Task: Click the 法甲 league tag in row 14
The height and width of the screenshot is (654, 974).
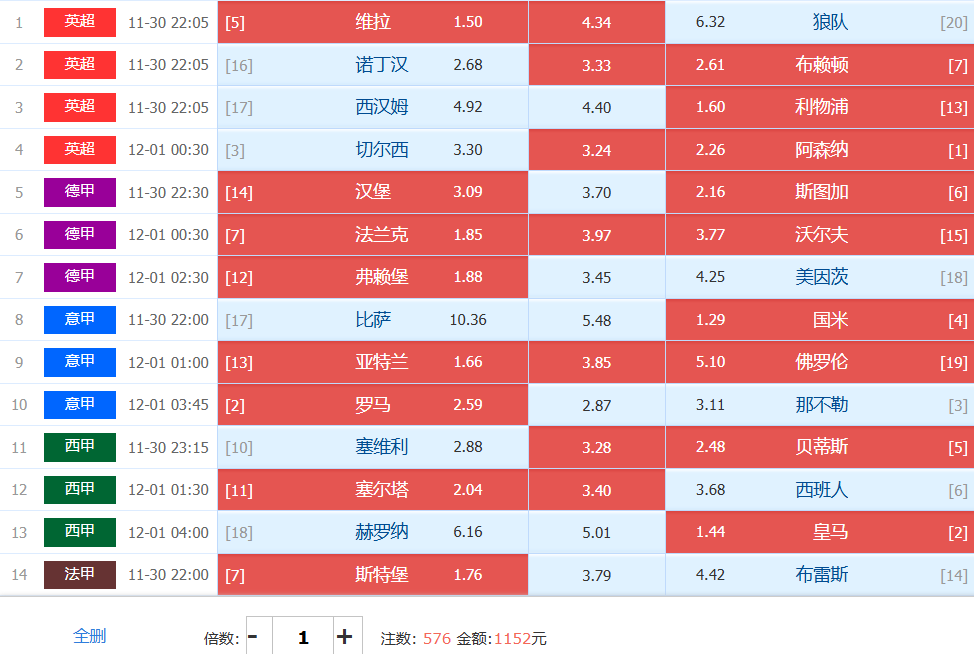Action: tap(80, 575)
